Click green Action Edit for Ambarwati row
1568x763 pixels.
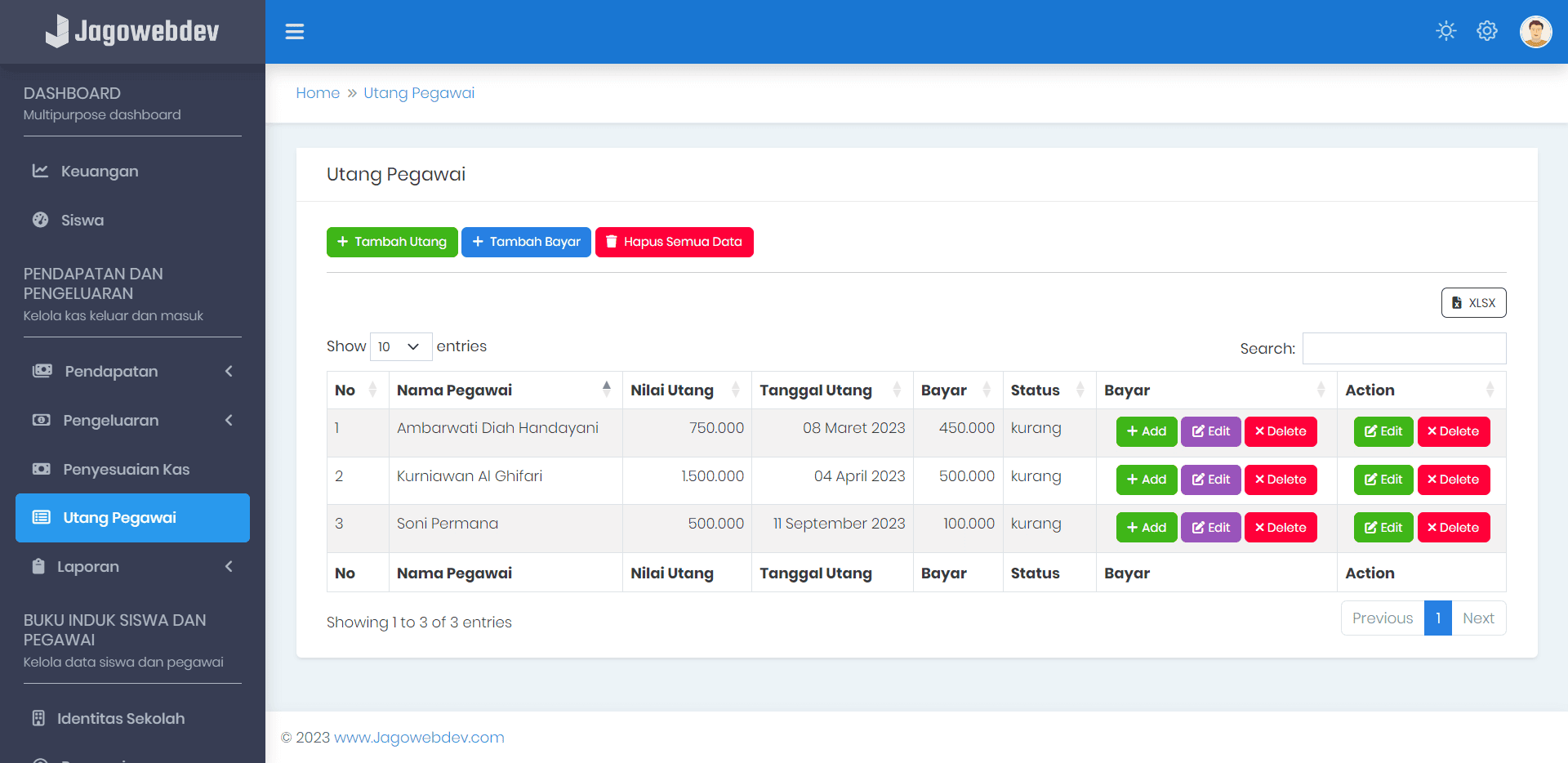pos(1383,431)
